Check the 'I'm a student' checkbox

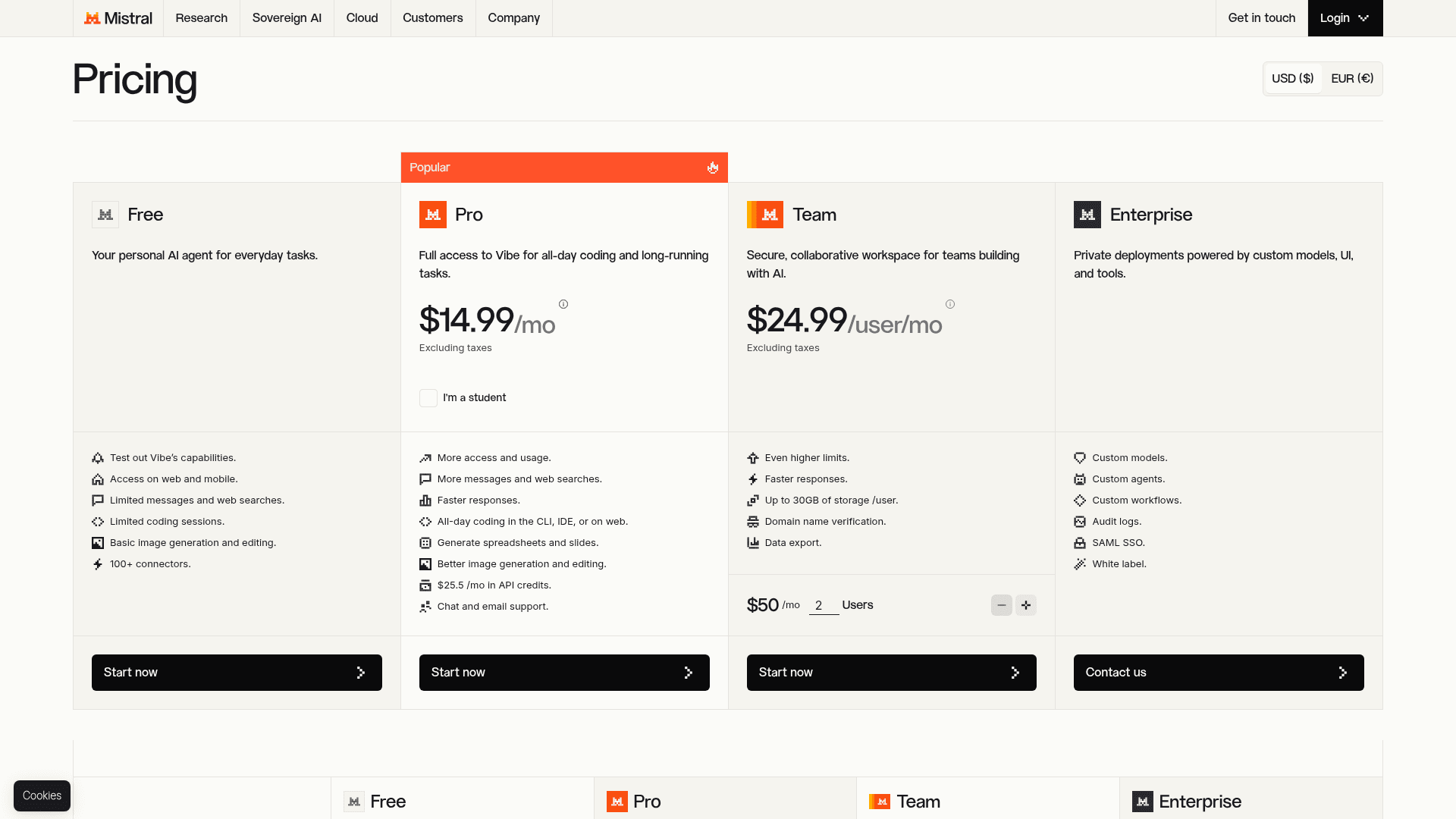(x=428, y=398)
